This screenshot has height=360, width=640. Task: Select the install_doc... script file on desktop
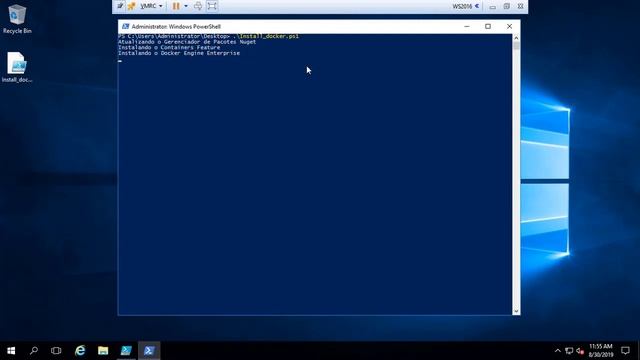(x=17, y=67)
